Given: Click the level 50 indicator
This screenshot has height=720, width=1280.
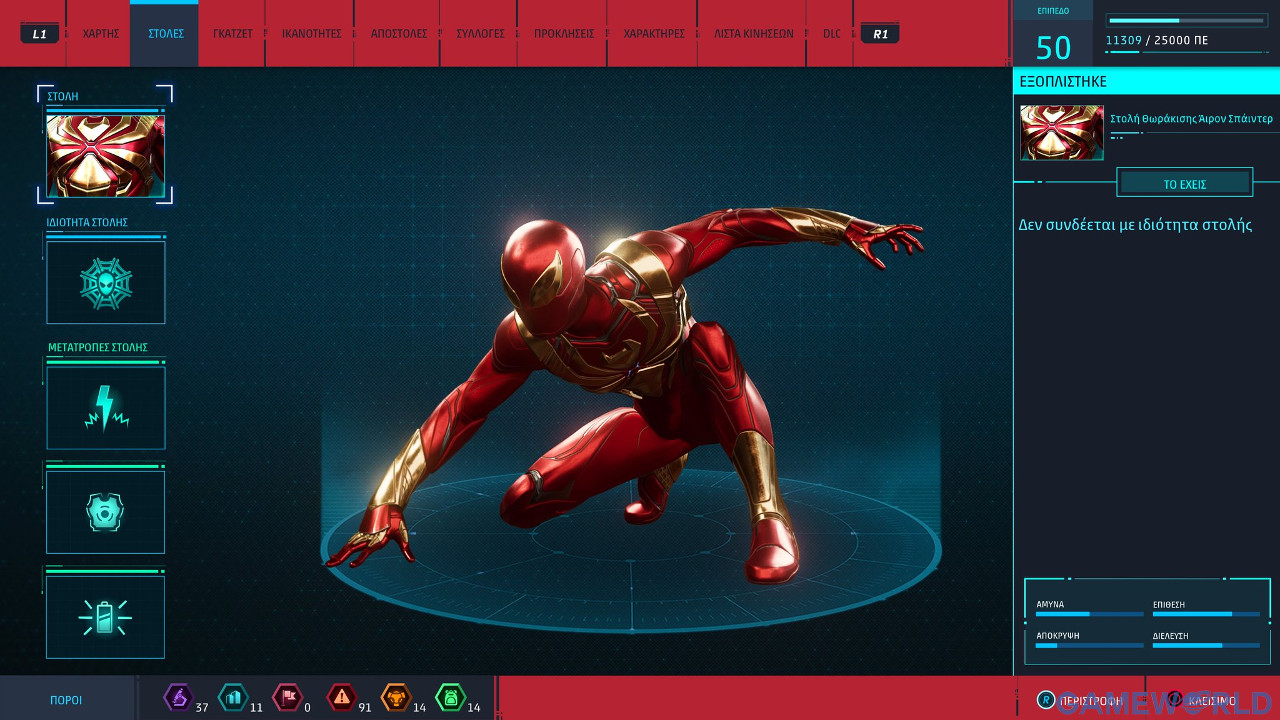Looking at the screenshot, I should (x=1053, y=47).
